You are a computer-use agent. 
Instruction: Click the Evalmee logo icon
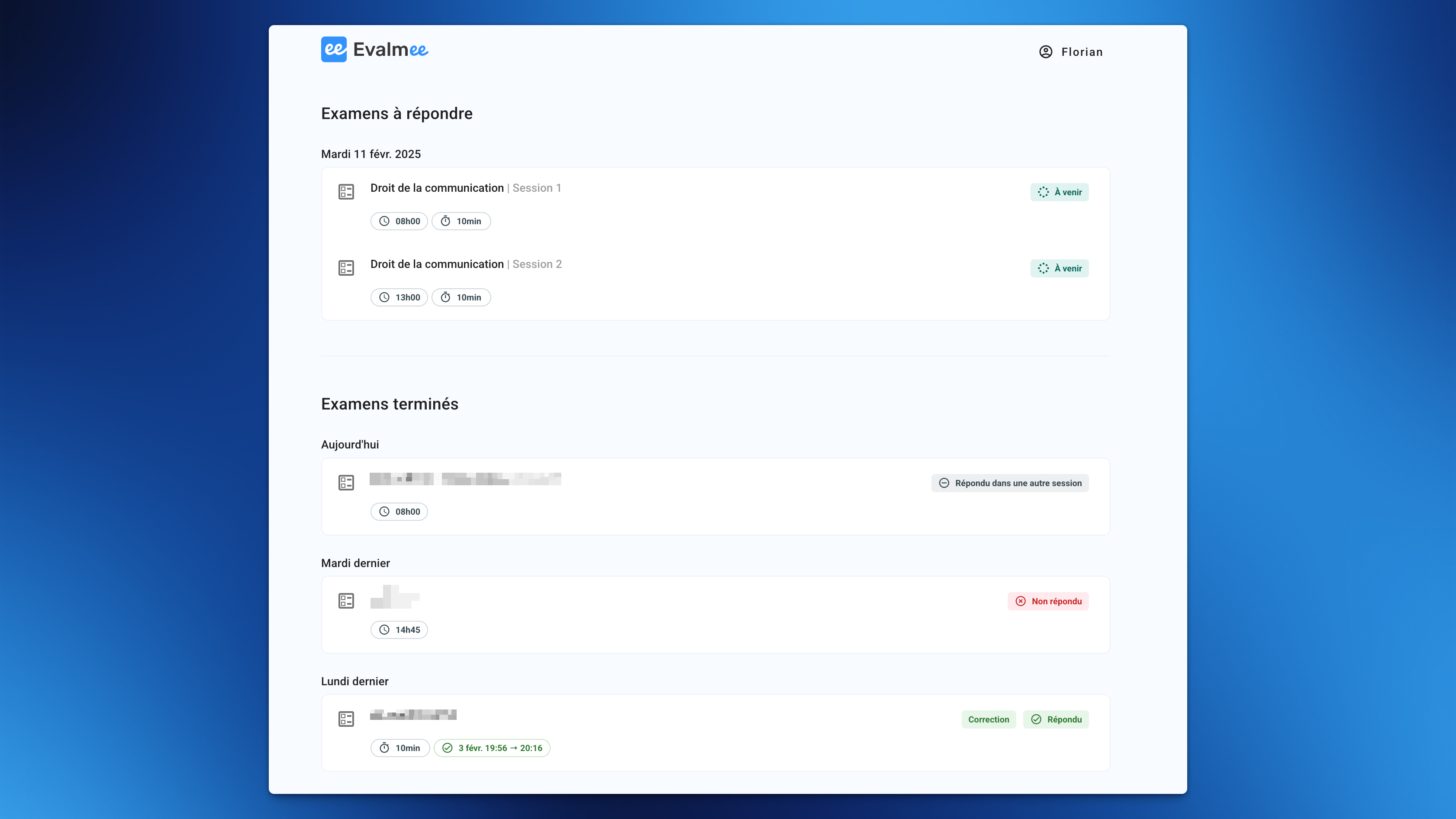tap(333, 50)
